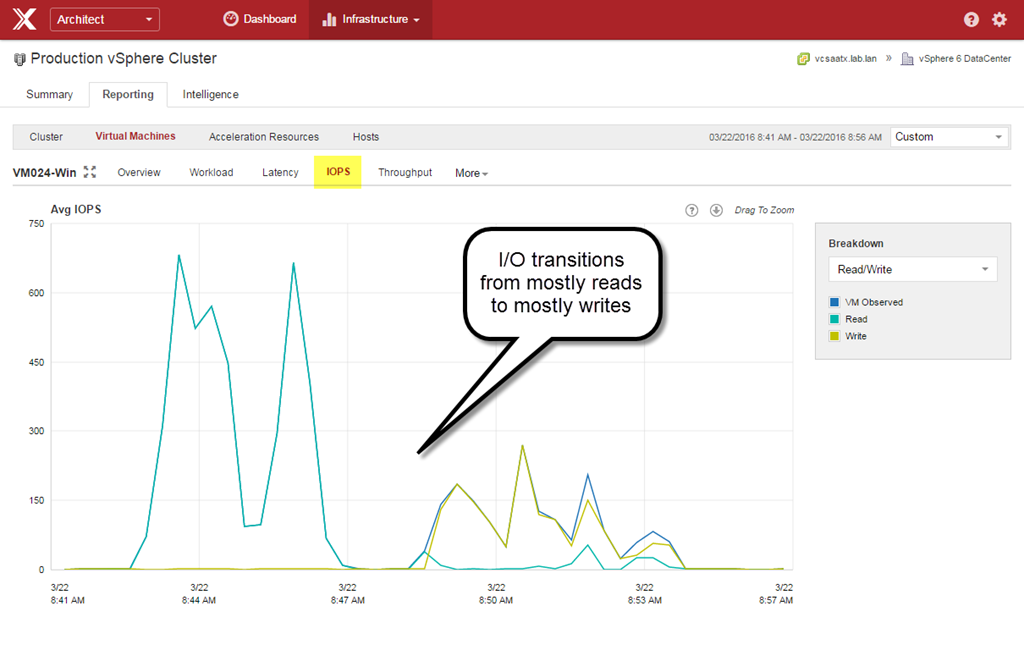Expand VM024-Win chart to fullscreen

click(90, 172)
